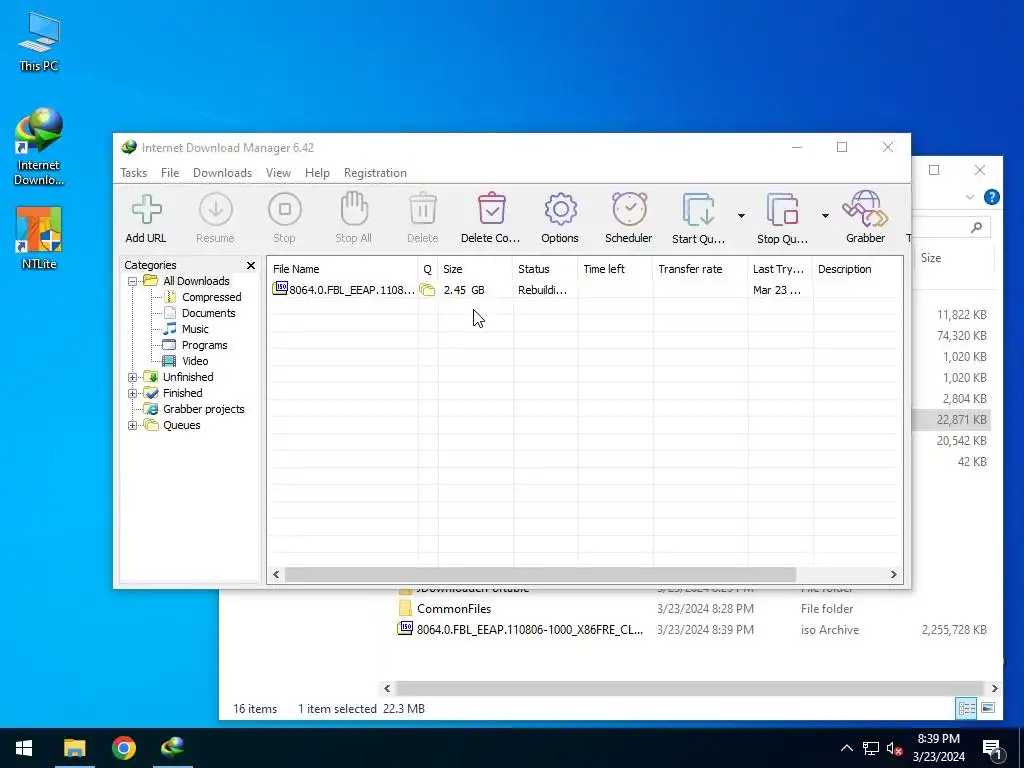This screenshot has height=768, width=1024.
Task: Click the Resume toolbar icon
Action: click(216, 210)
